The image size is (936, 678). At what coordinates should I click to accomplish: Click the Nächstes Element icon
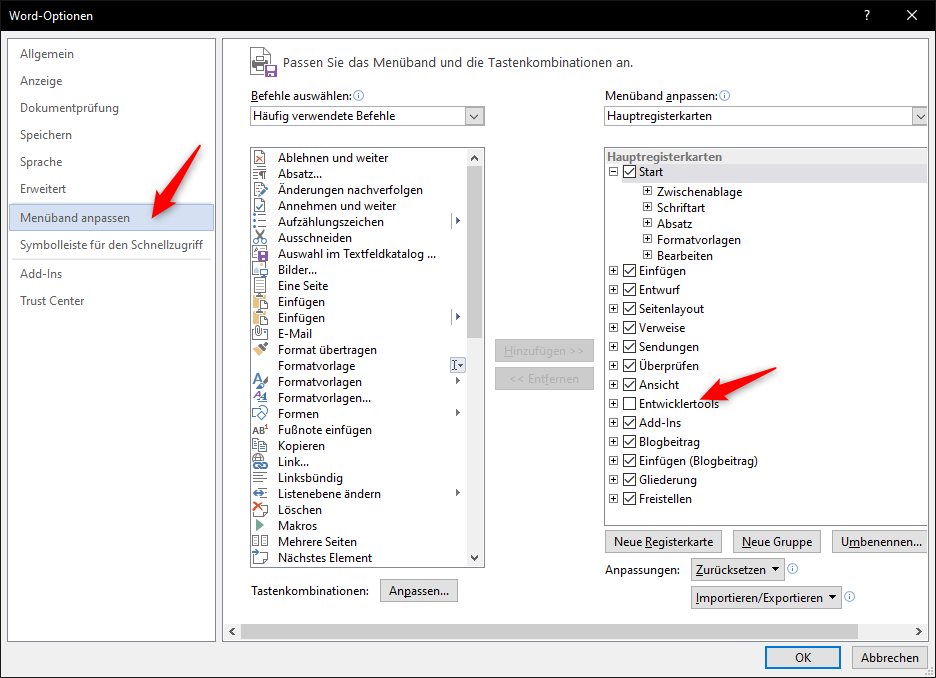pyautogui.click(x=260, y=557)
